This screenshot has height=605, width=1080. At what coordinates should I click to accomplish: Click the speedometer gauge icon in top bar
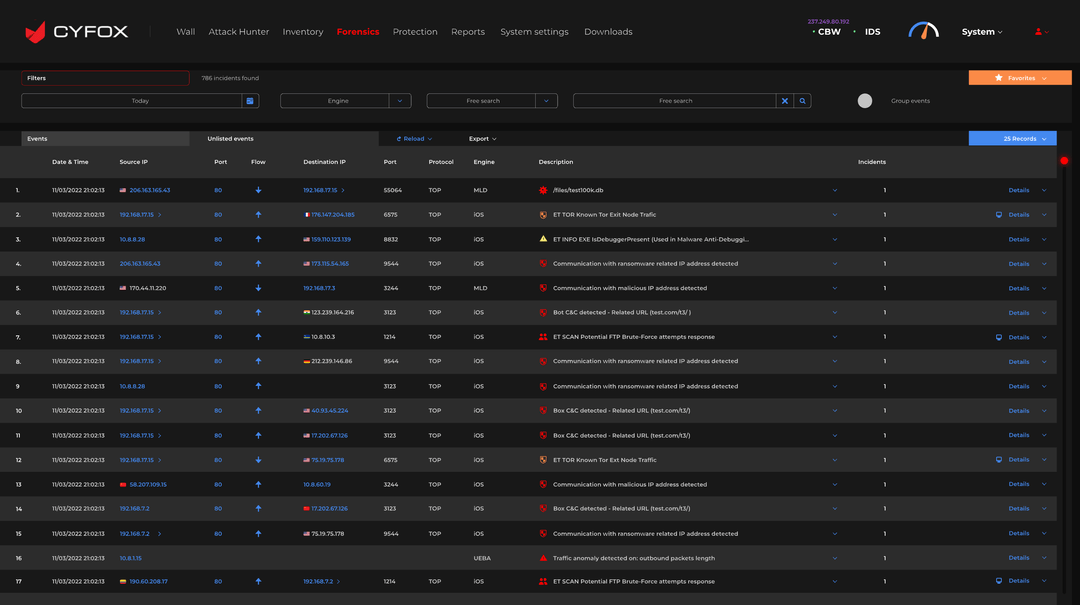click(x=922, y=30)
